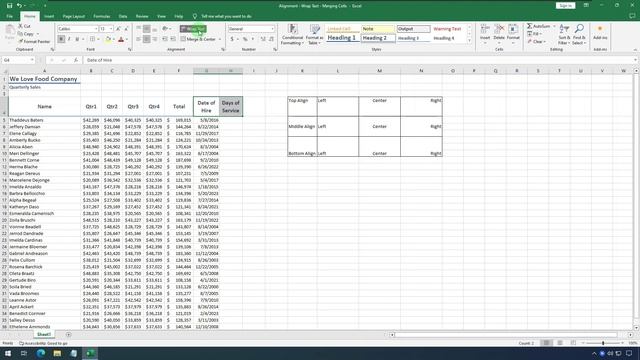Click the Fill Color bucket swatch
This screenshot has width=640, height=360.
[108, 39]
